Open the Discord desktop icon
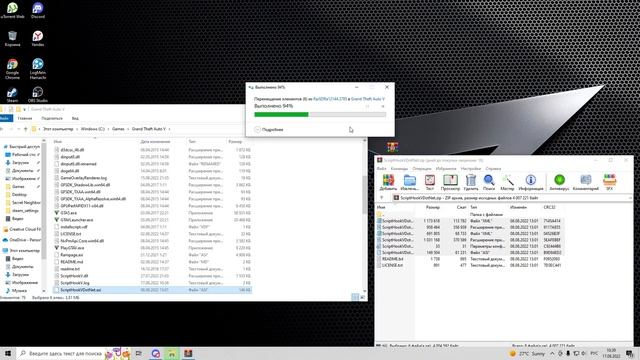 pos(38,11)
